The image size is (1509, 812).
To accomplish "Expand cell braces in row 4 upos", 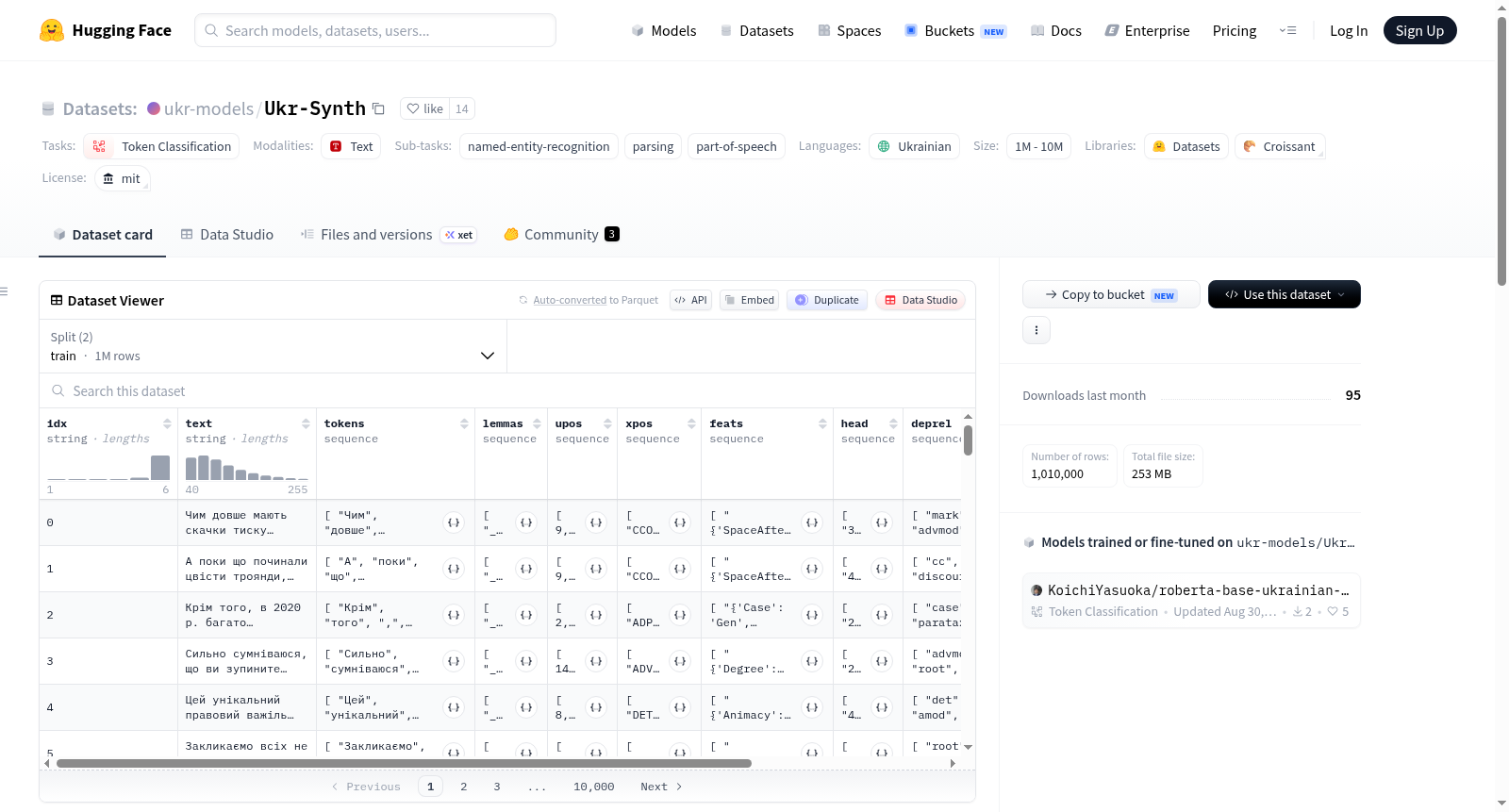I will 596,707.
